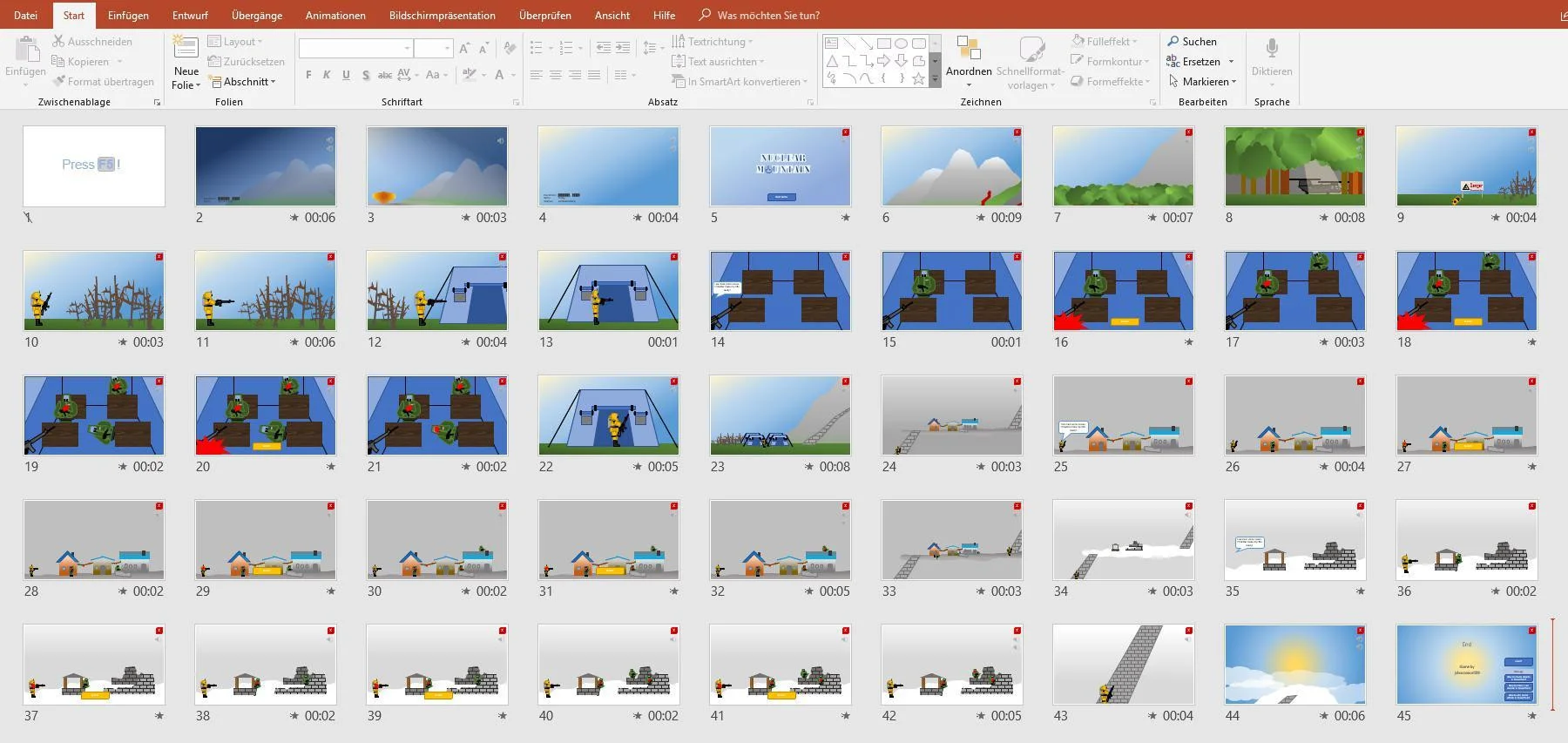This screenshot has width=1568, height=743.
Task: Choose the ellipse shape in Zeichnen group
Action: coord(901,43)
